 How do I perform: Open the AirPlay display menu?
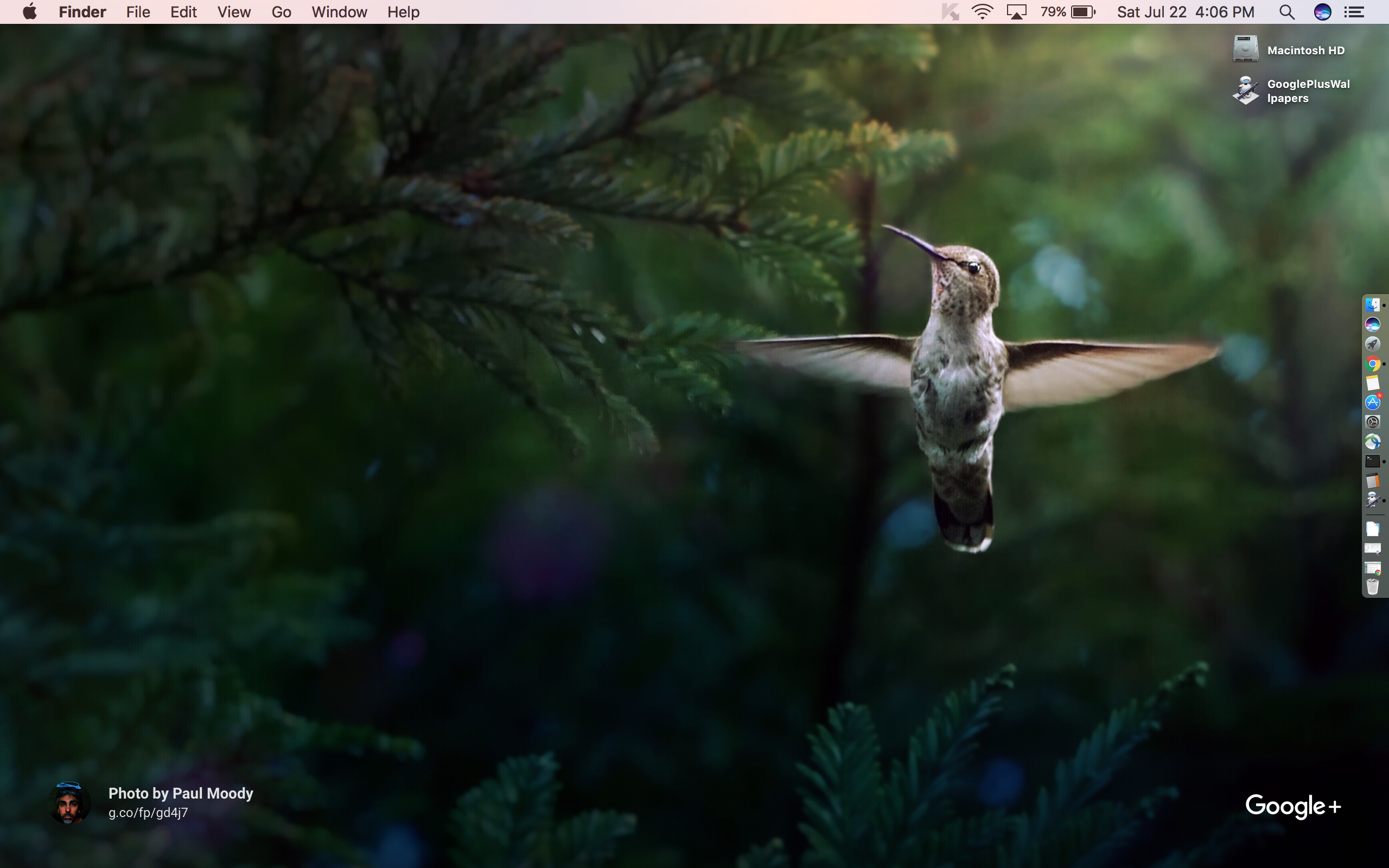pyautogui.click(x=1016, y=11)
